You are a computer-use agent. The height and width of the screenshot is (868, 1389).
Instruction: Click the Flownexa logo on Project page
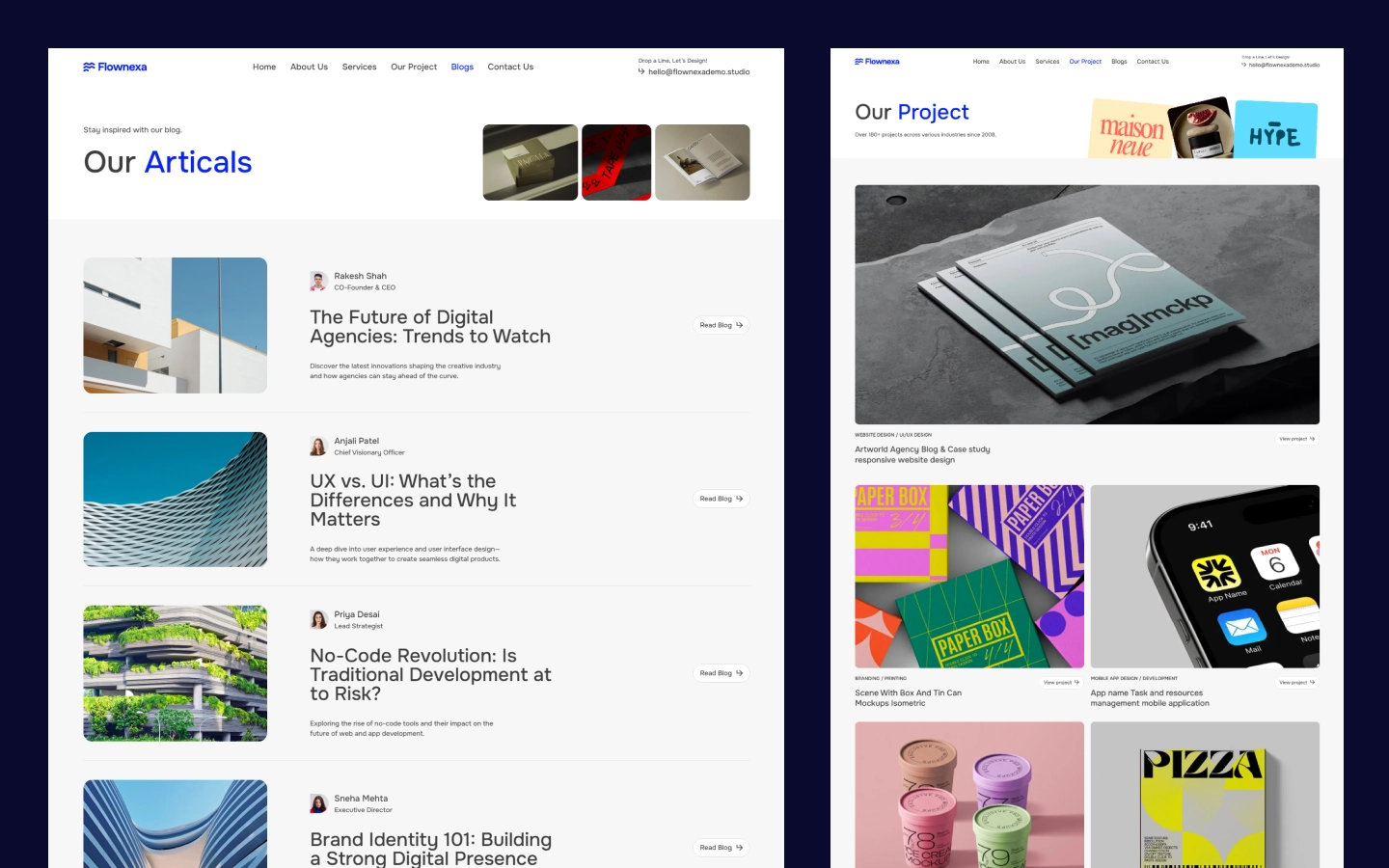(877, 62)
